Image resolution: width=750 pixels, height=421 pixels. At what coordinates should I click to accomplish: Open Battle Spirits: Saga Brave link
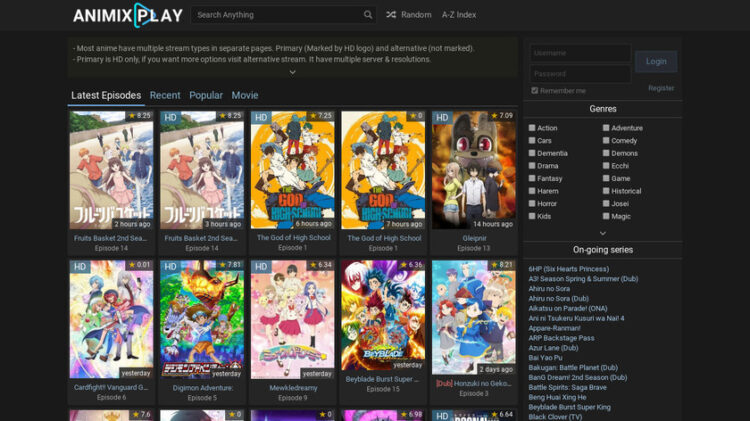(x=567, y=388)
